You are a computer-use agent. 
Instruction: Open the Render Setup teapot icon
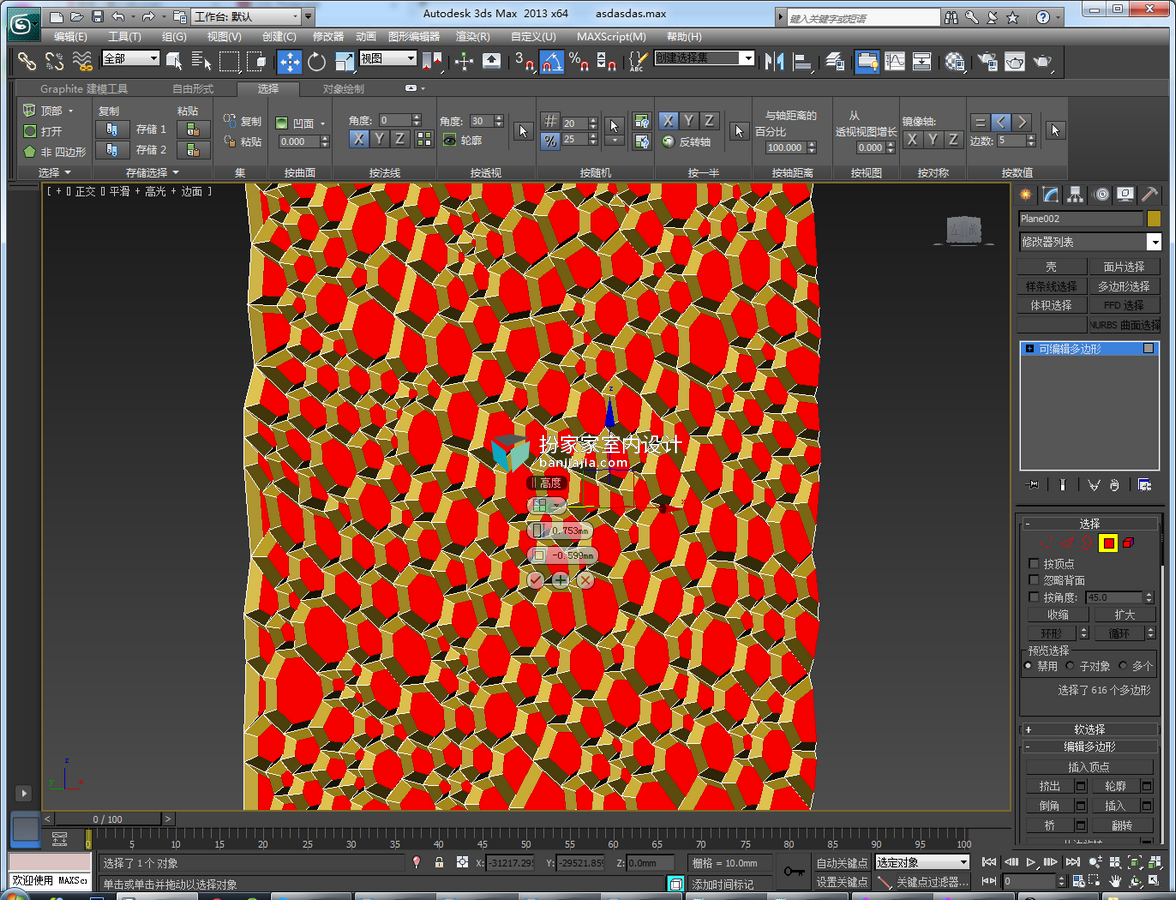(987, 62)
